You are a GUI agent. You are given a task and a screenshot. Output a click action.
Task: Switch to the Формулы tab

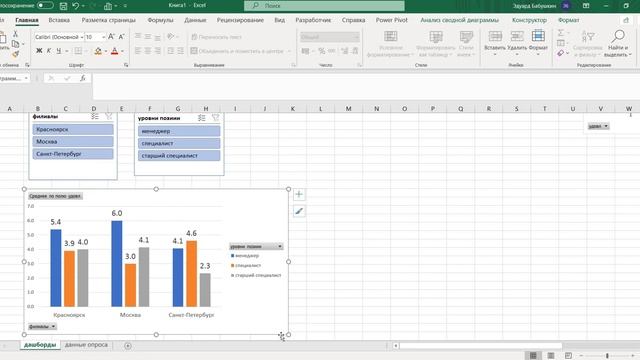click(x=160, y=20)
